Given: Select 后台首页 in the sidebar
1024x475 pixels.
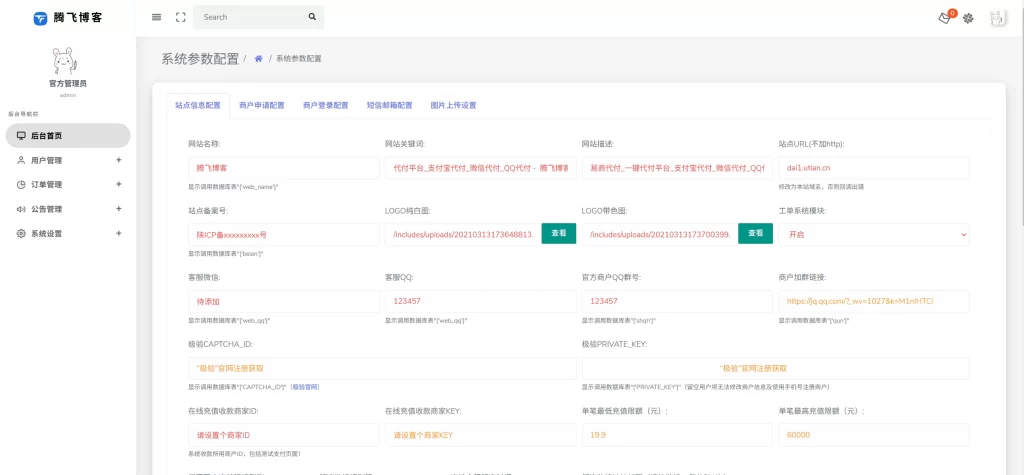Looking at the screenshot, I should 68,136.
